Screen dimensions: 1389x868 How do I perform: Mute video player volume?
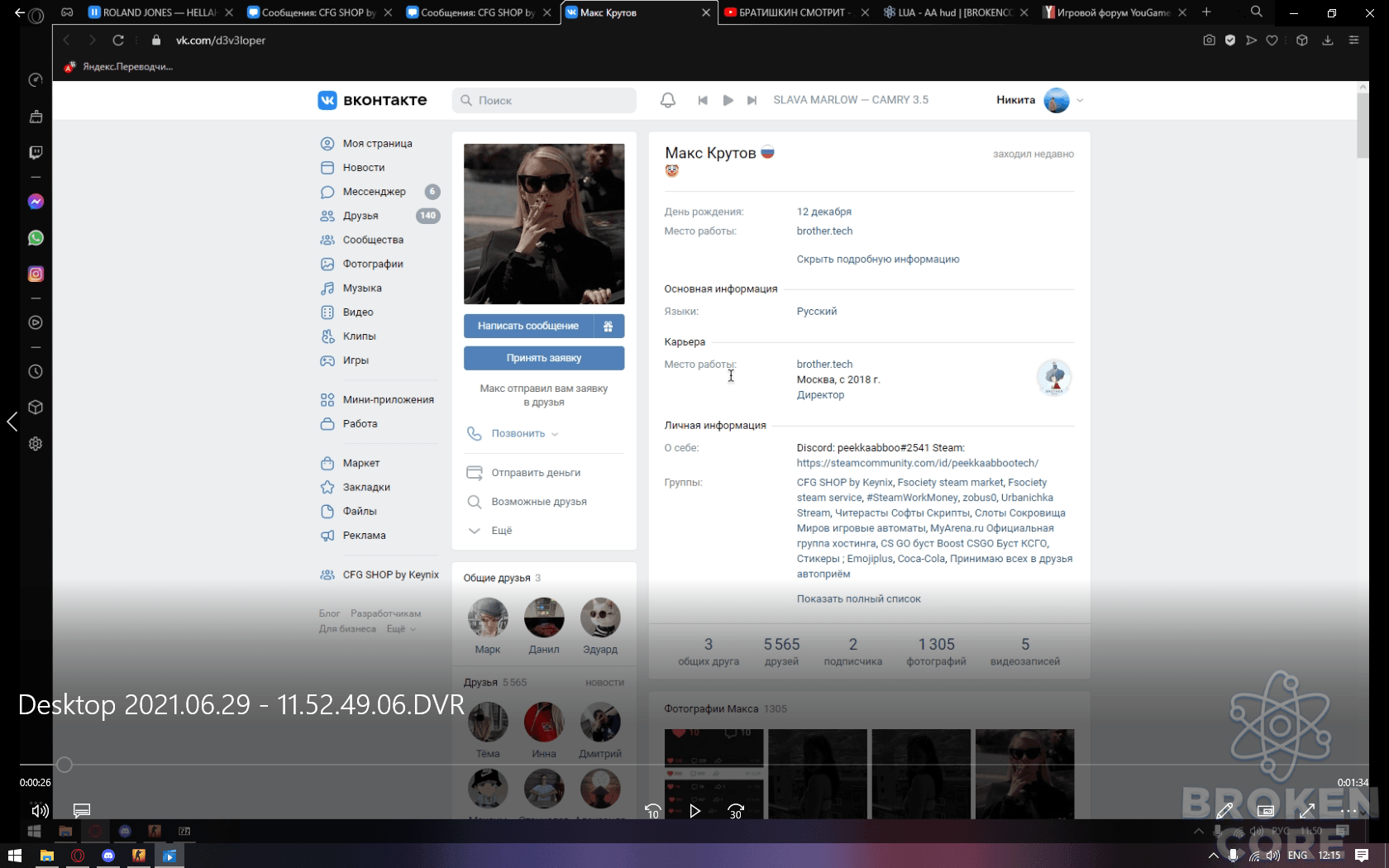click(40, 811)
